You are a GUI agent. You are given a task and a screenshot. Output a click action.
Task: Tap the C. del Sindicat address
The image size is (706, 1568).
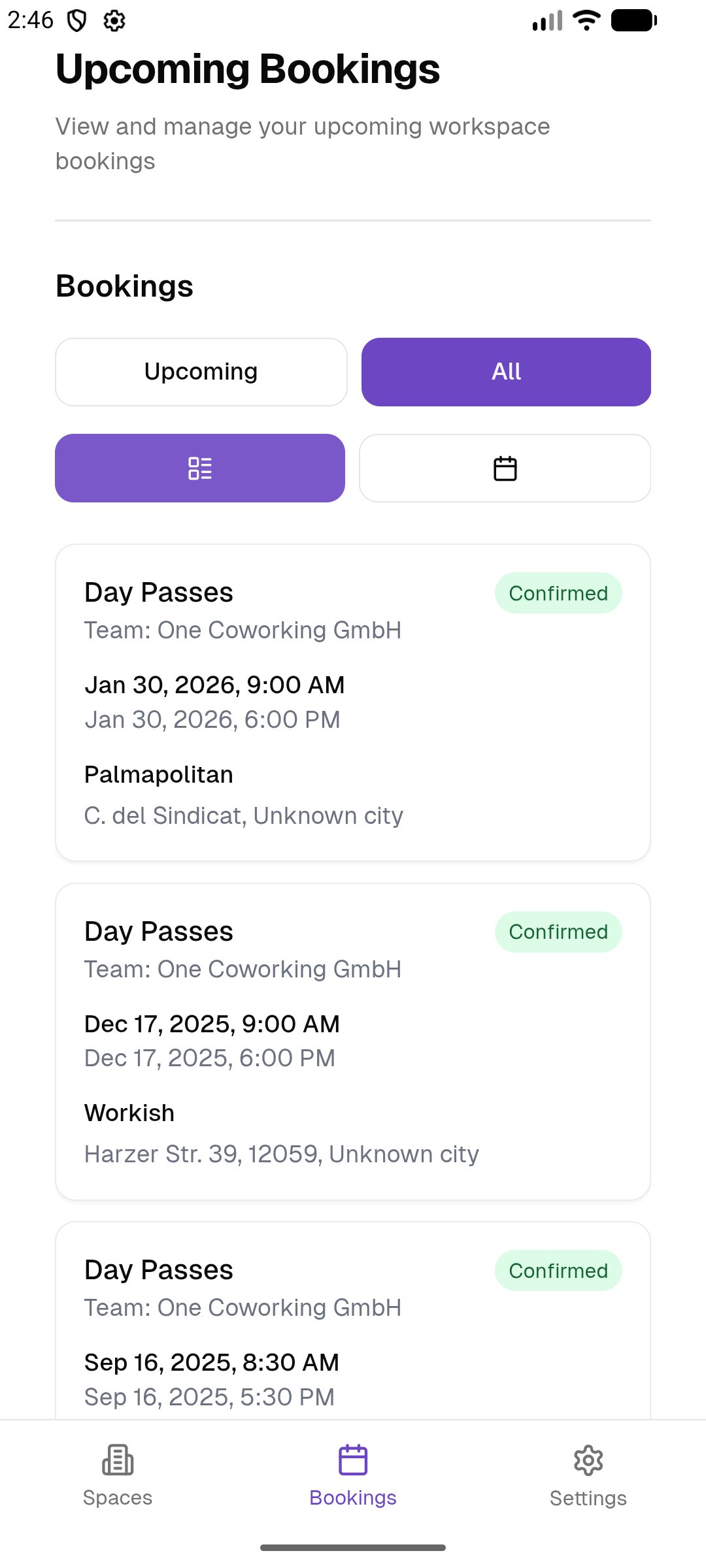pyautogui.click(x=244, y=816)
